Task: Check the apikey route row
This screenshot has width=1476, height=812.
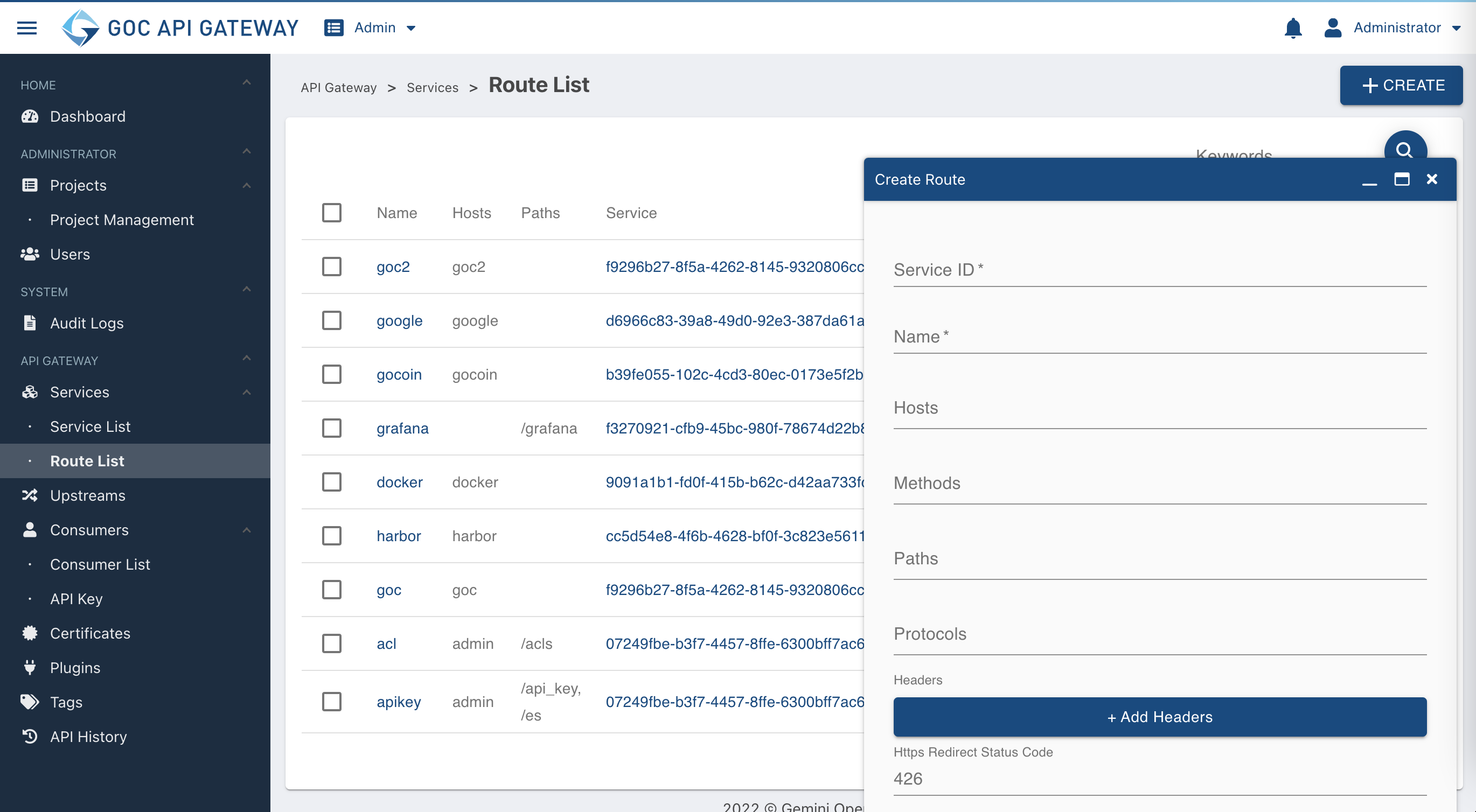Action: pos(332,702)
